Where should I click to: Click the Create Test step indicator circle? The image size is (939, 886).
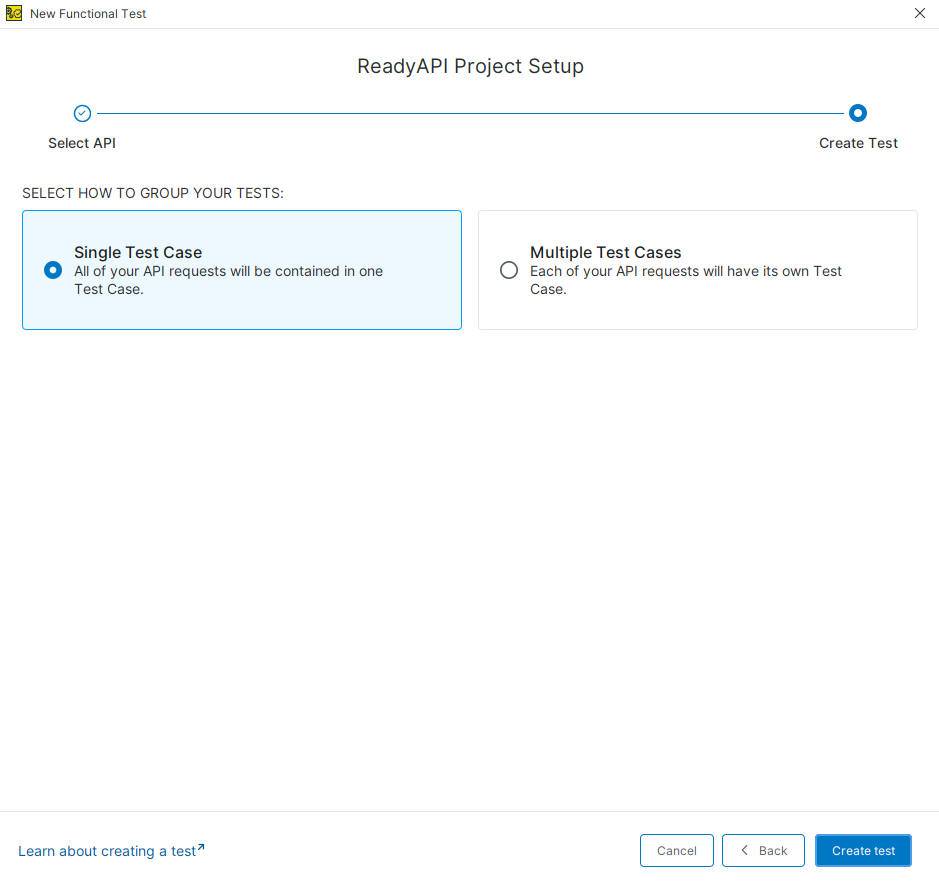click(x=858, y=113)
